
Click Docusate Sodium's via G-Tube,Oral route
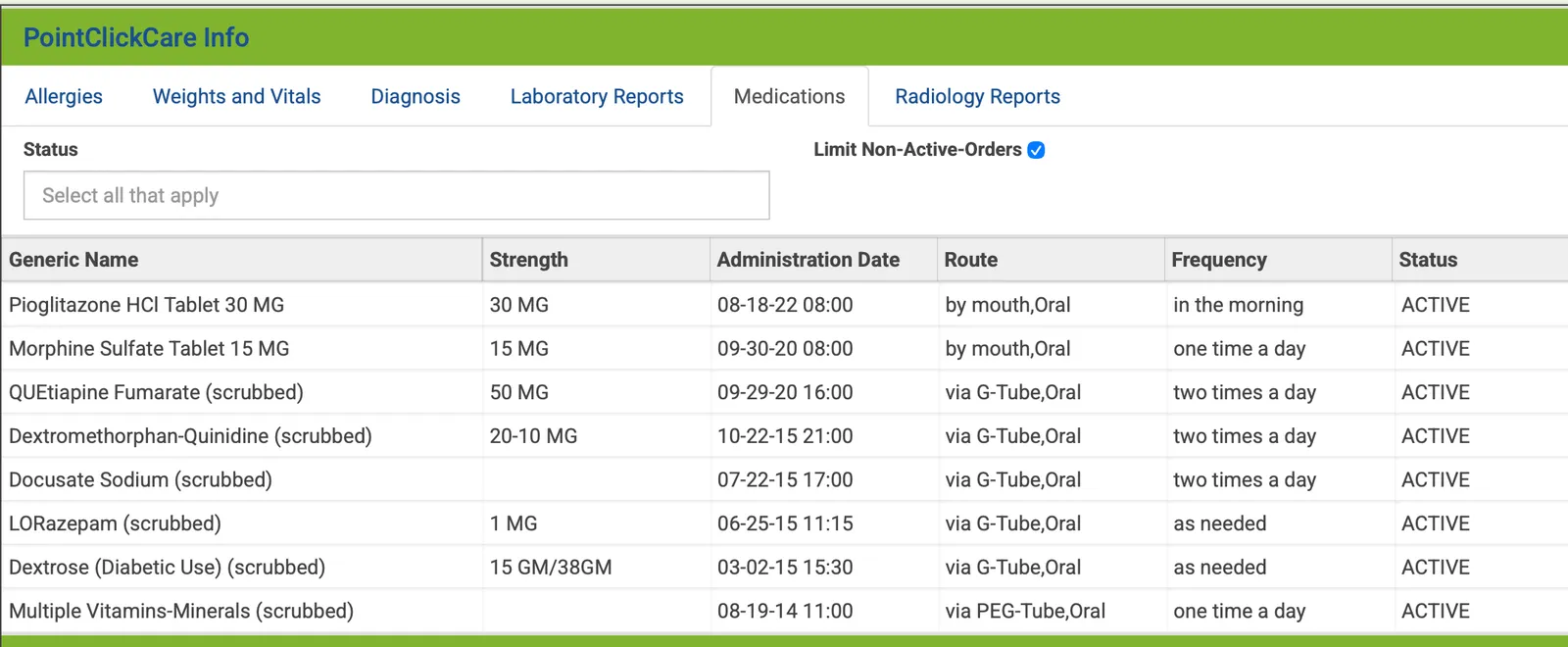click(1013, 479)
